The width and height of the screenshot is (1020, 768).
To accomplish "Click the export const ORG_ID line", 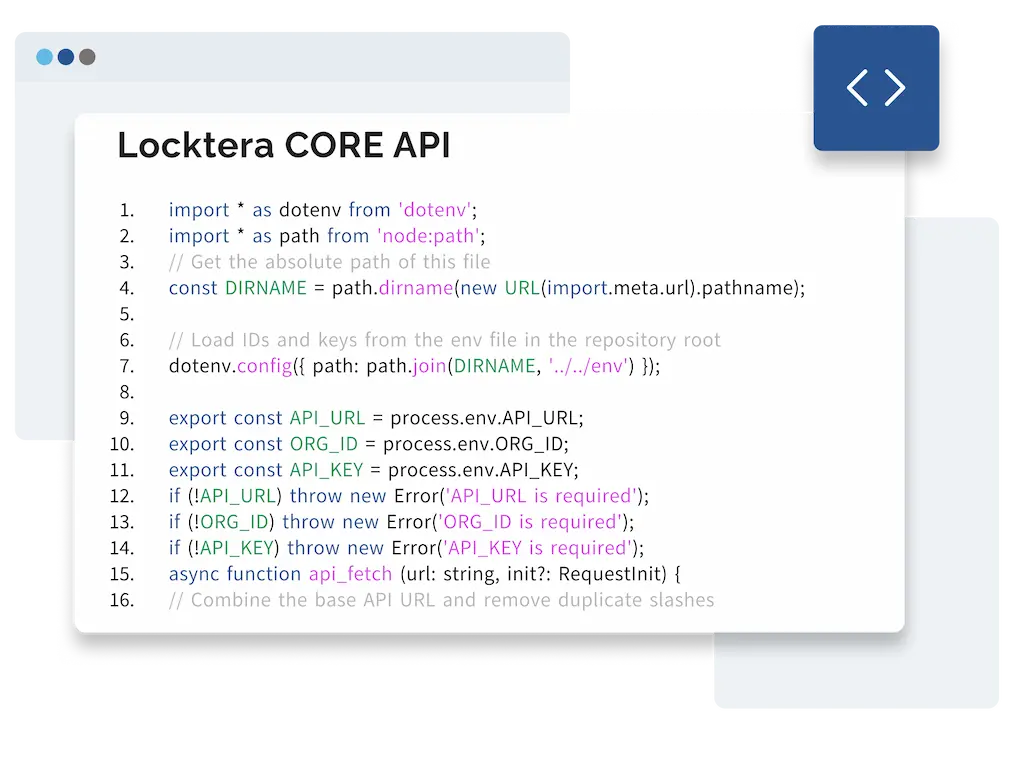I will pos(369,444).
